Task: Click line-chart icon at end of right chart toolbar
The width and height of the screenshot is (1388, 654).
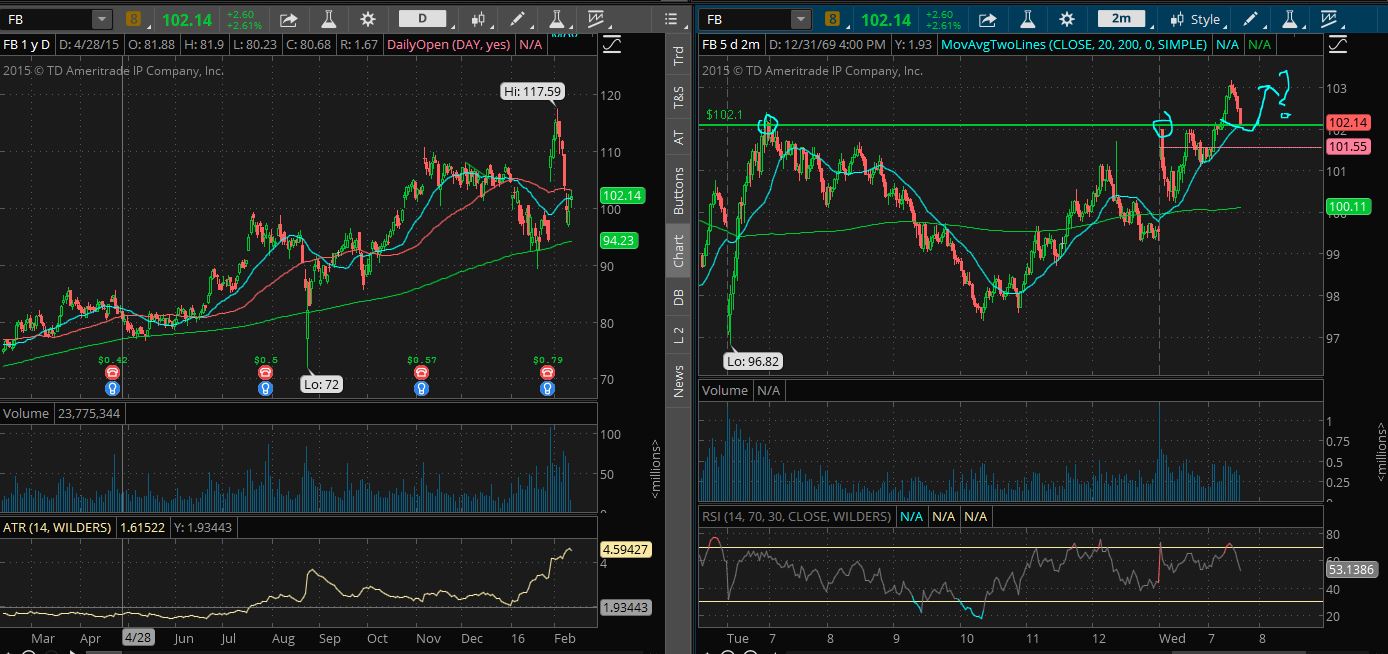Action: tap(1329, 19)
